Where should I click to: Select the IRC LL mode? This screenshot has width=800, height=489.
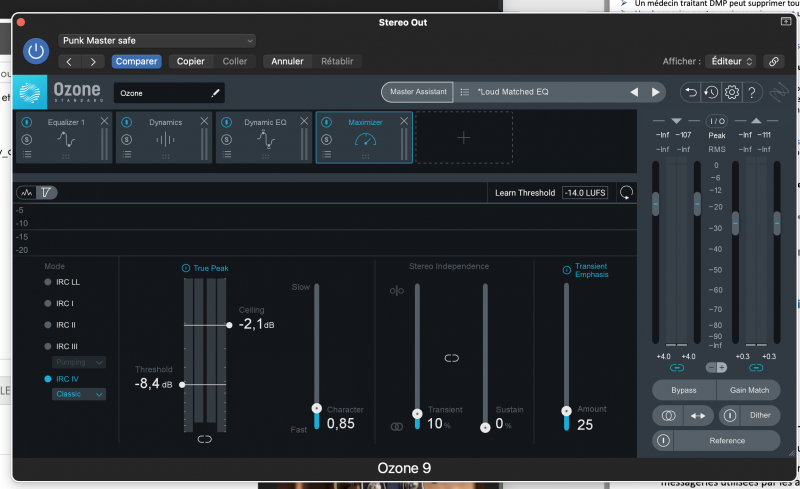click(x=48, y=282)
